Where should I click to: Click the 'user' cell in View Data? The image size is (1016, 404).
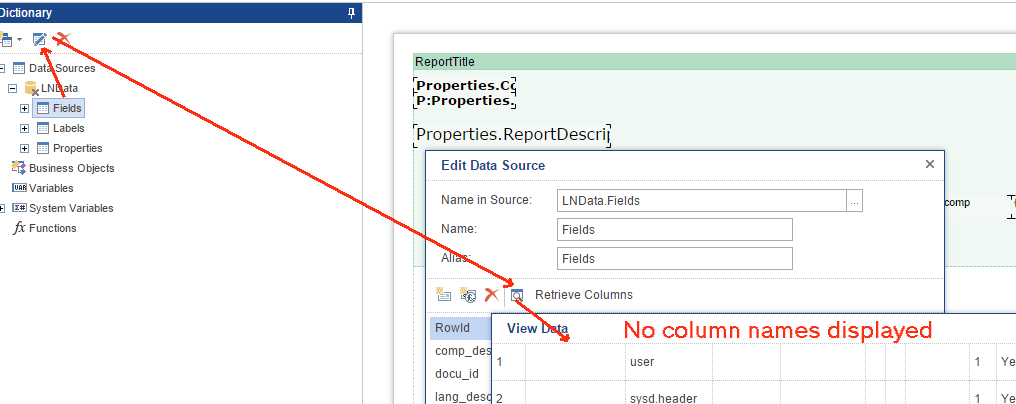669,362
